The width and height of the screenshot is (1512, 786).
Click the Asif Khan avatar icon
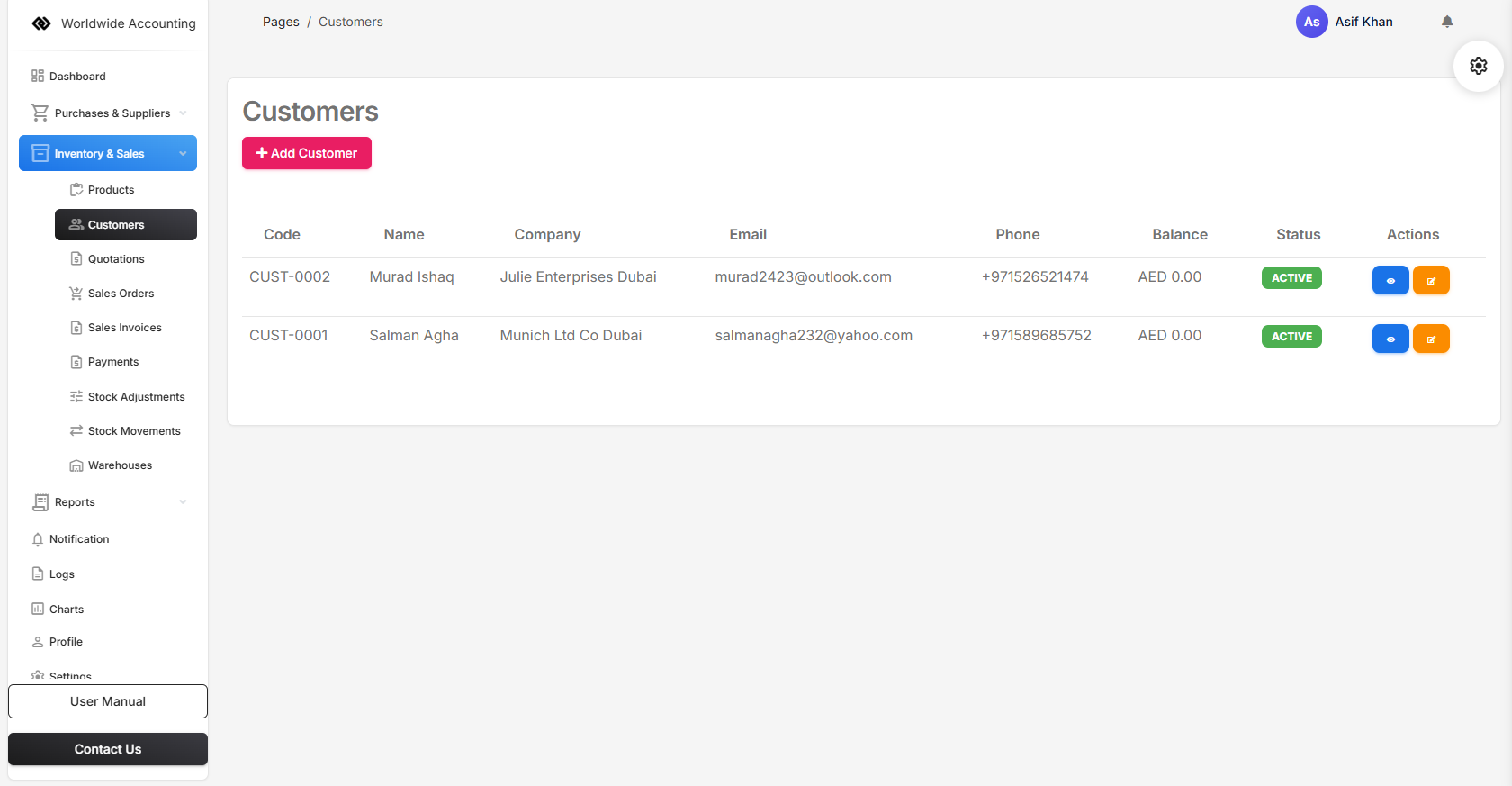[x=1311, y=22]
